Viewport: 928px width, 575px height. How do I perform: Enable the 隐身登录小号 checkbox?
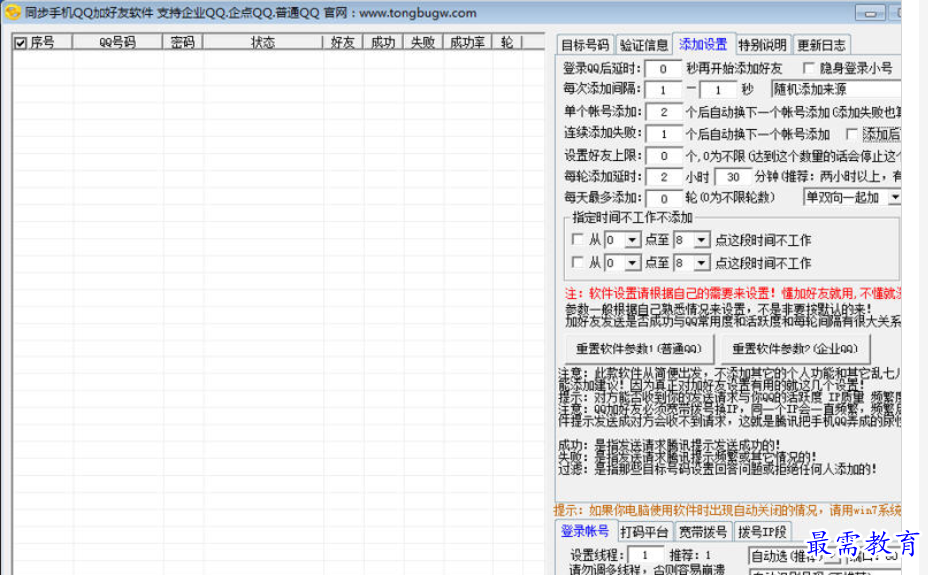[808, 67]
